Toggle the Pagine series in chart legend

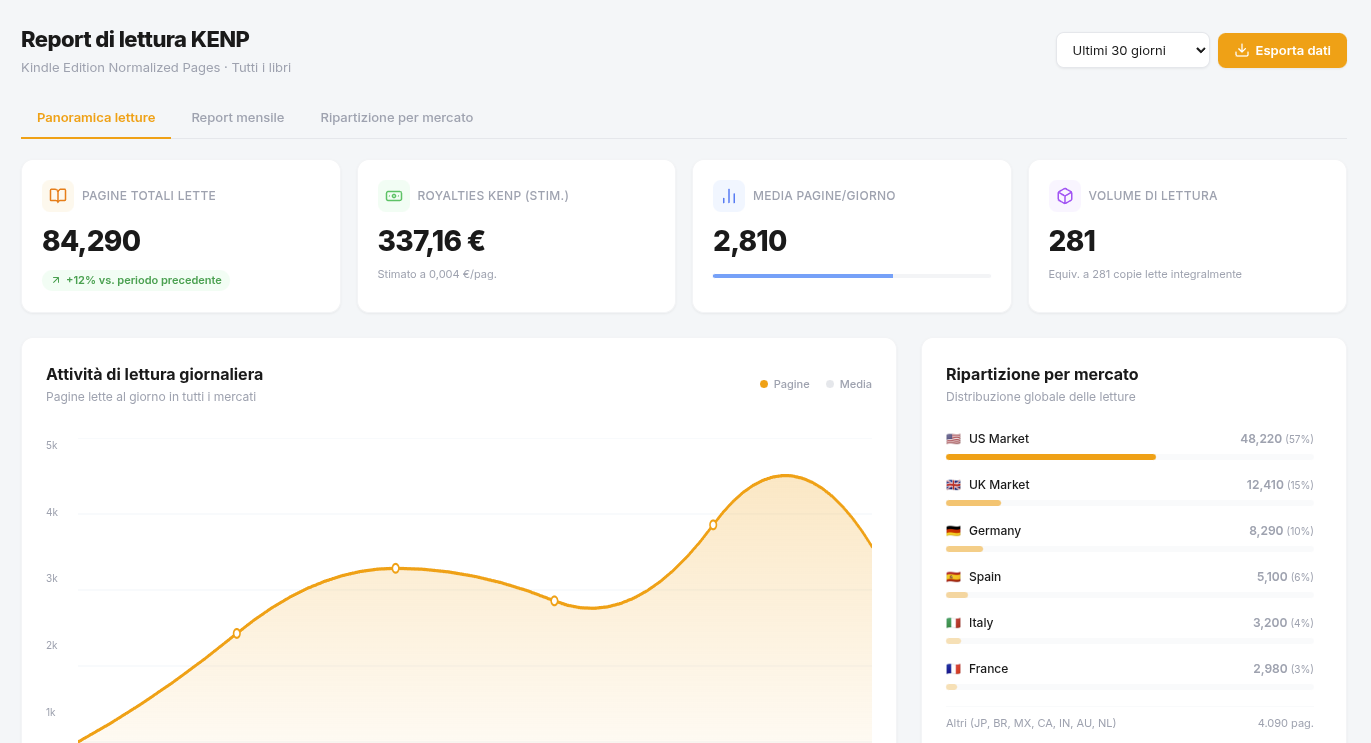(x=785, y=384)
